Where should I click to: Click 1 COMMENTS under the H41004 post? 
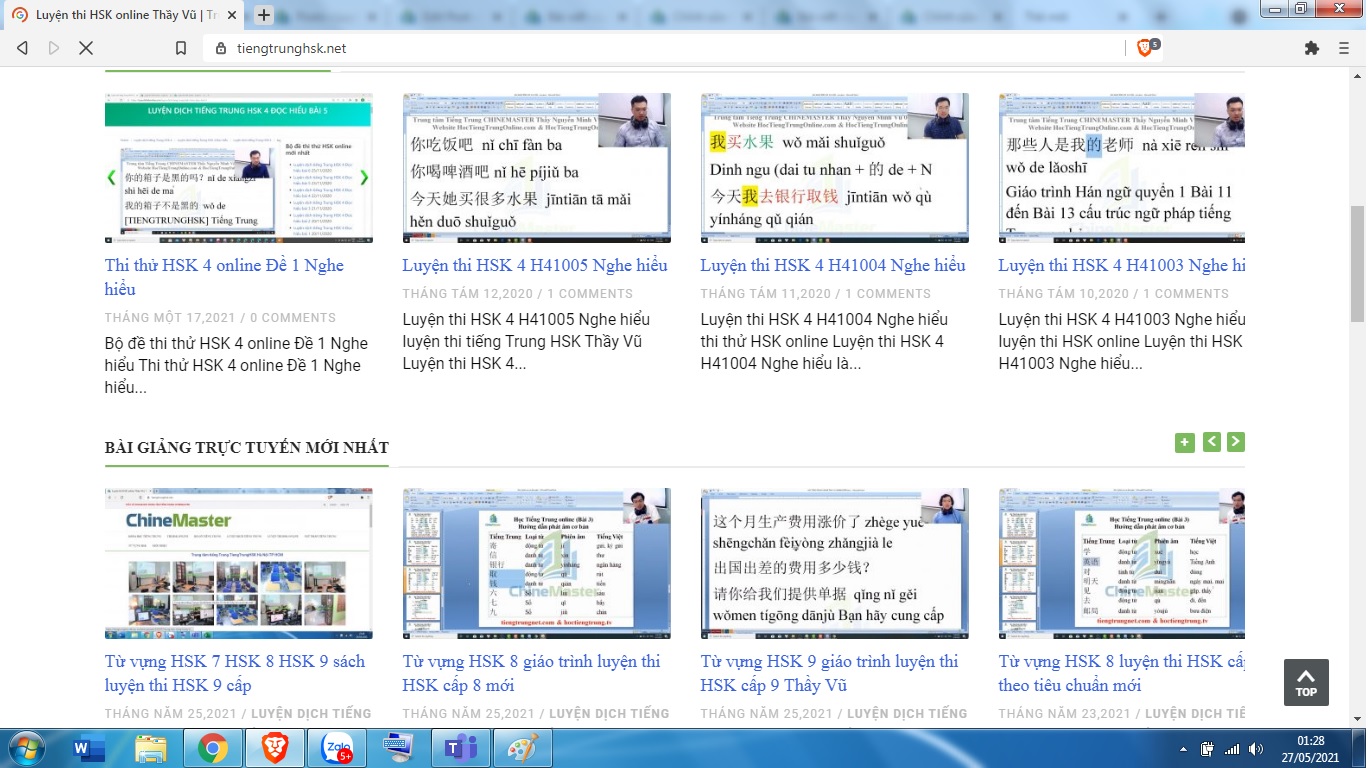pos(888,293)
